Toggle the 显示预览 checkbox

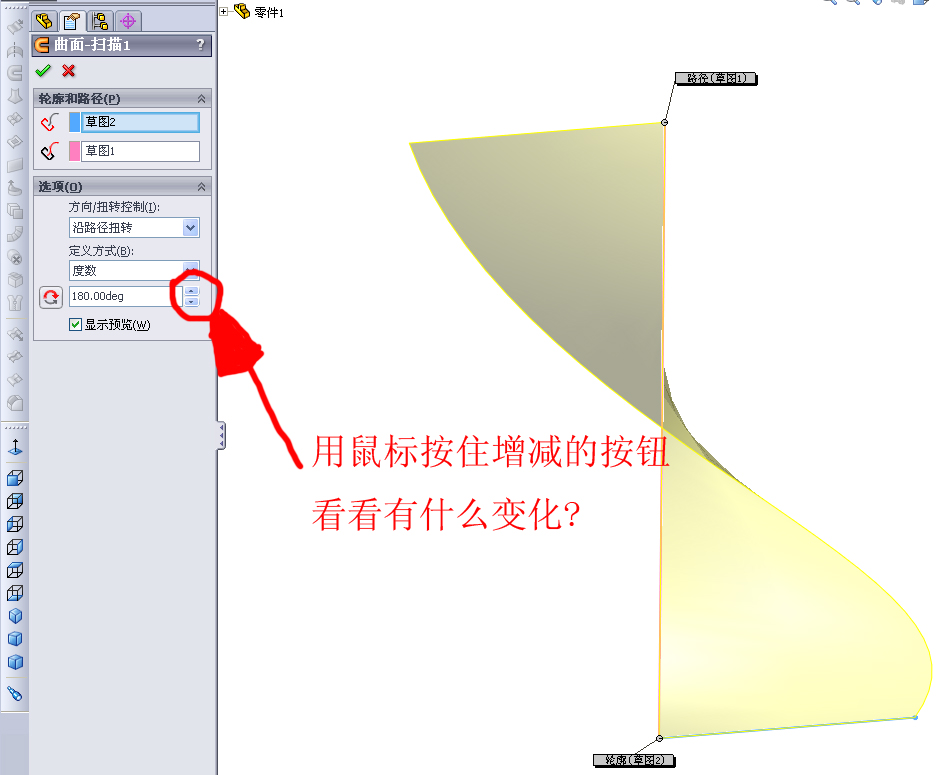75,325
